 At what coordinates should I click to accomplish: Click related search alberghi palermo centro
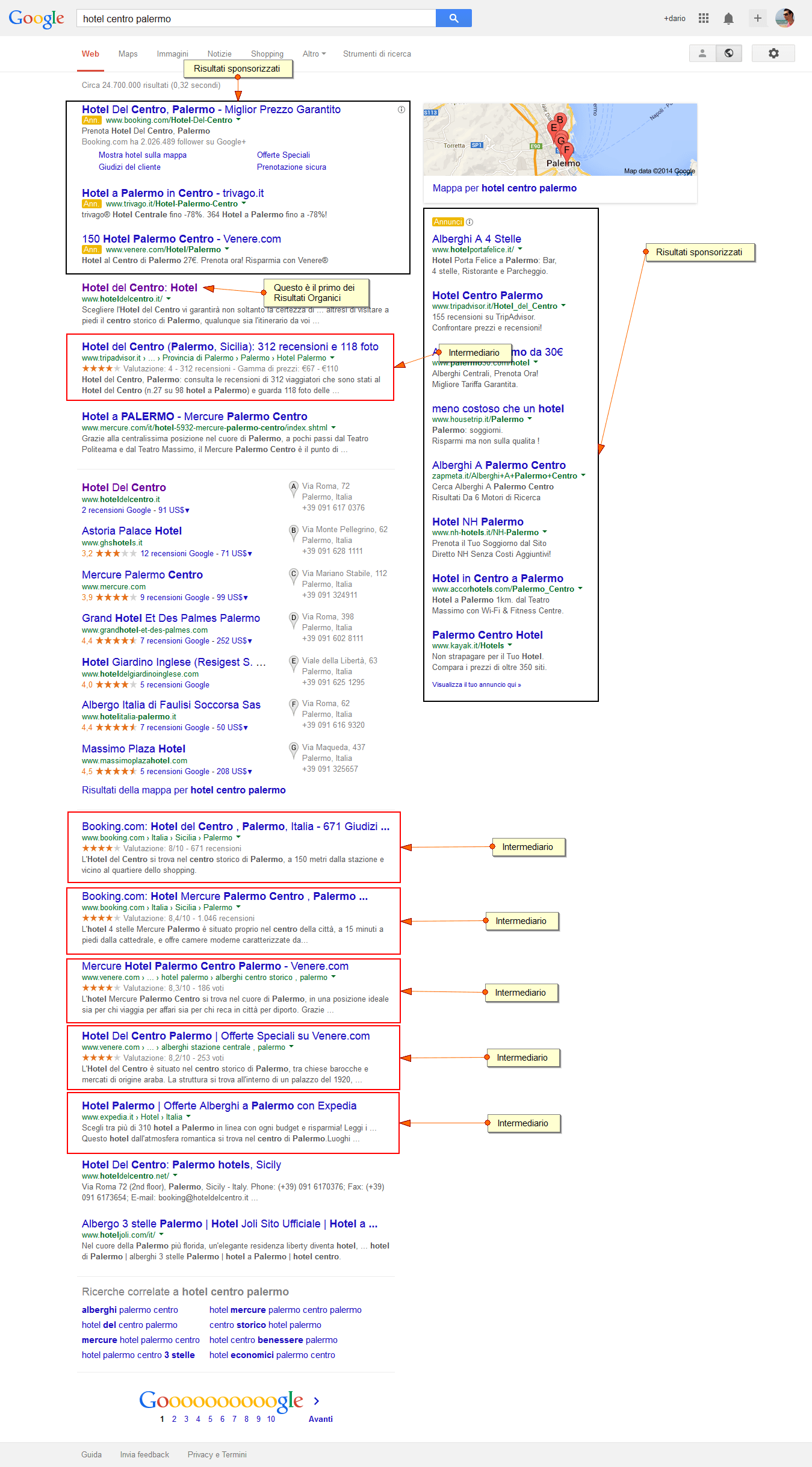tap(130, 1310)
